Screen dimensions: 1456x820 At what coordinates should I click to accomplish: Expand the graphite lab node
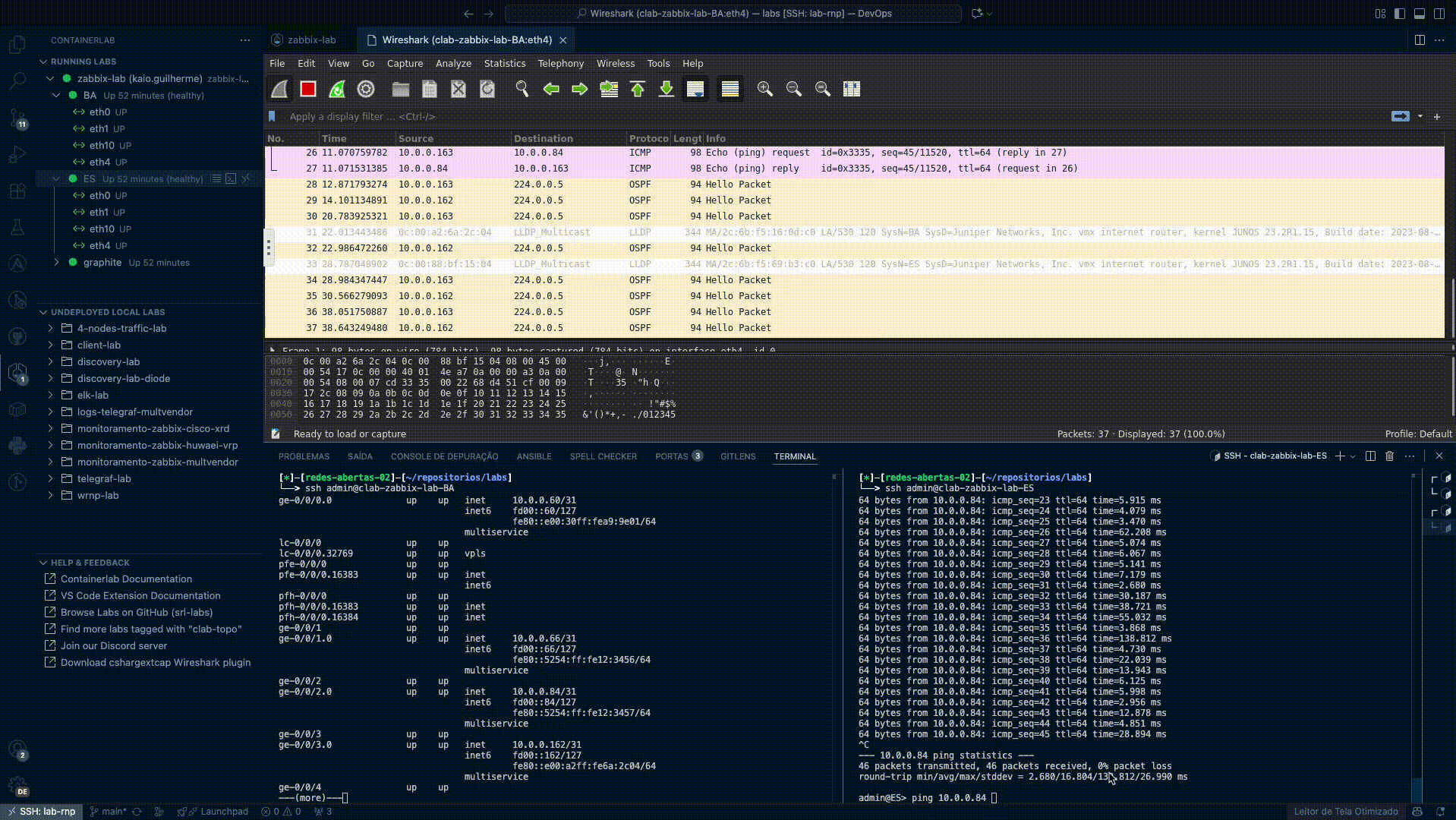[x=57, y=263]
